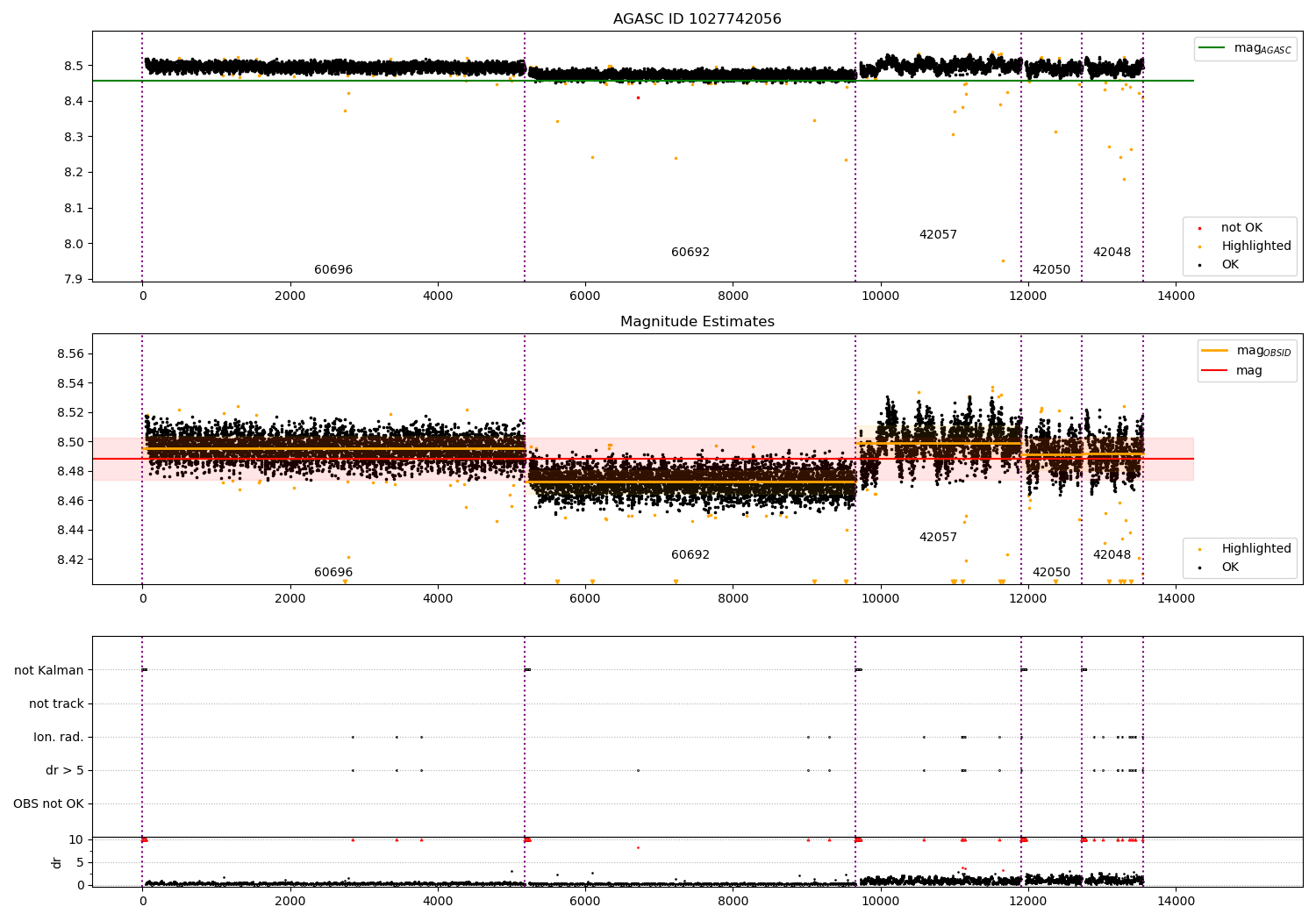Click the red "mag" legend entry in Magnitude Estimates
The image size is (1316, 921).
[x=1233, y=371]
